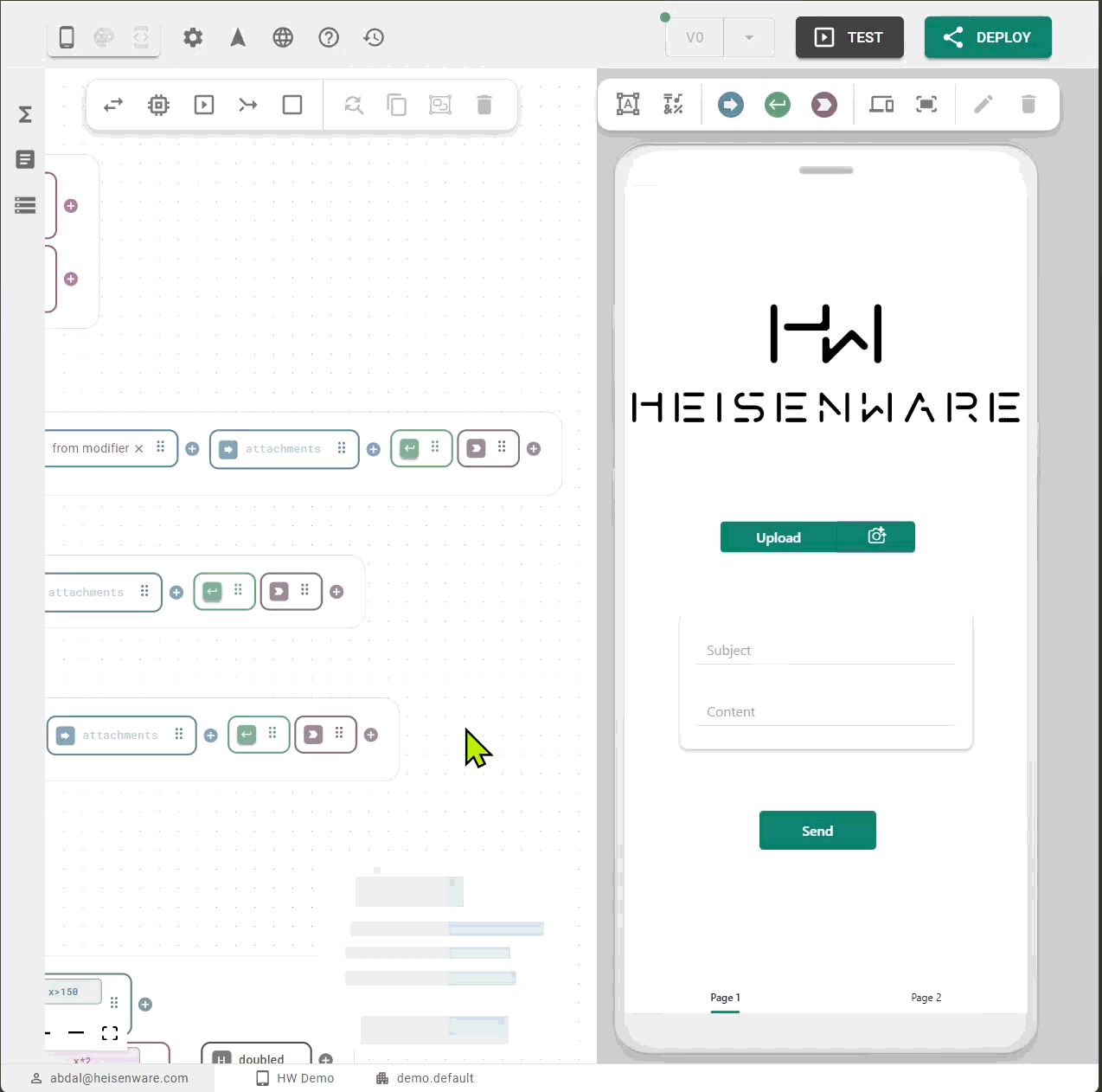Toggle the mobile device view button
1102x1092 pixels.
point(67,37)
